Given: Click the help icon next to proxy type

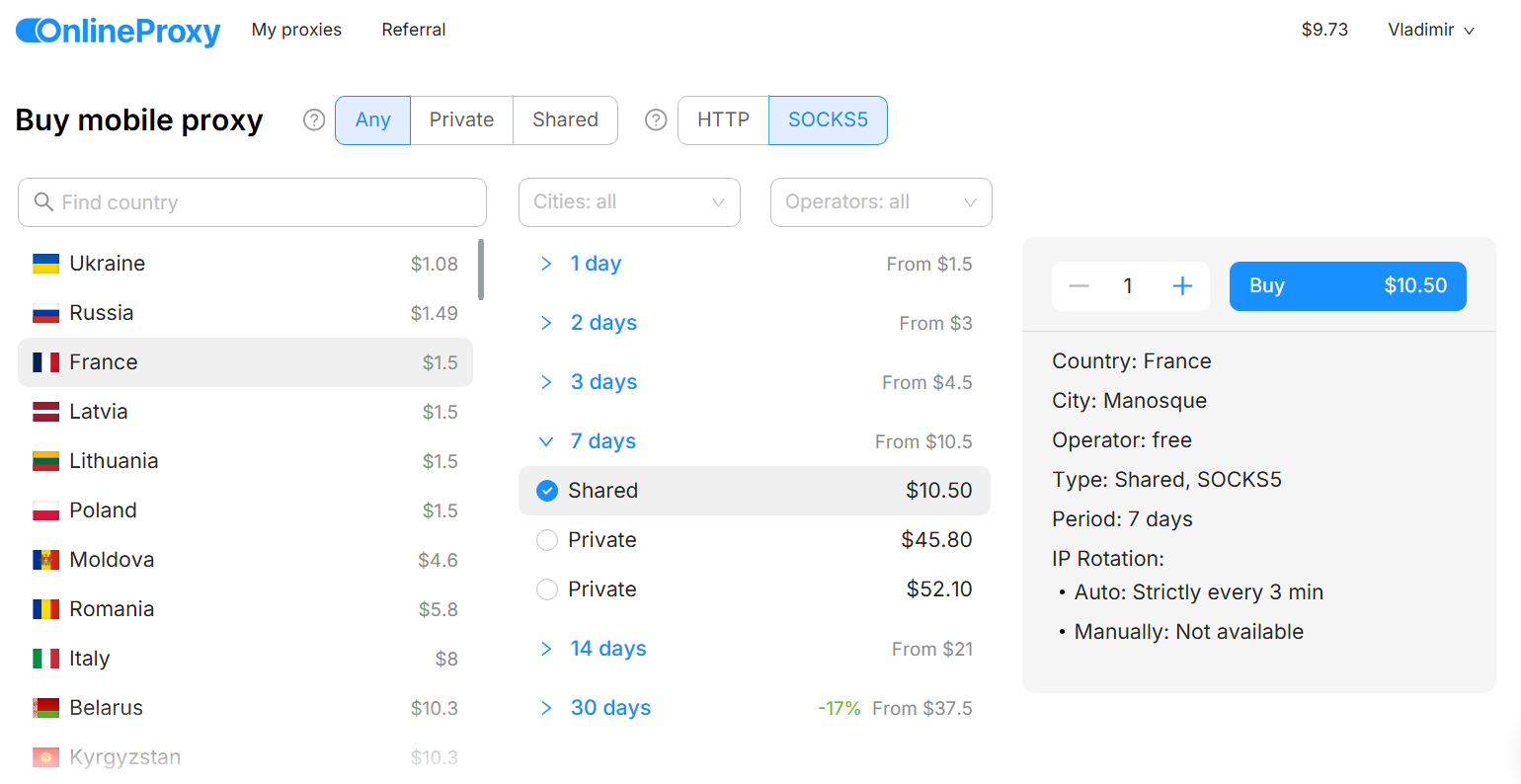Looking at the screenshot, I should pyautogui.click(x=314, y=120).
